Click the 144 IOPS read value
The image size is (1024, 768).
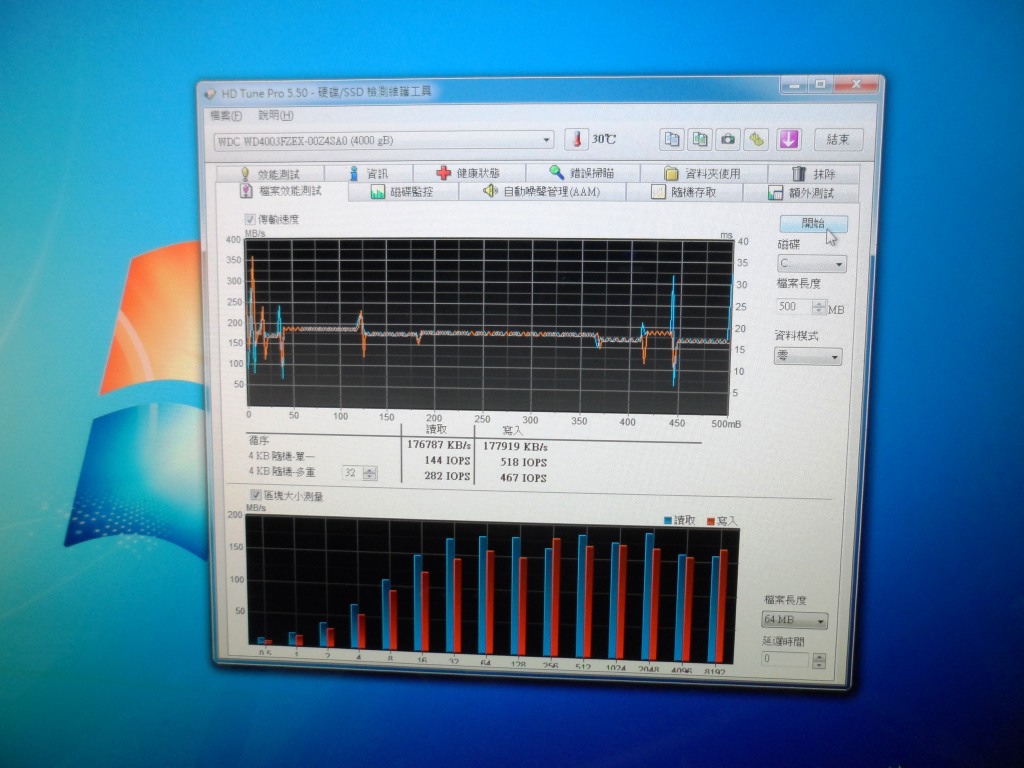(447, 460)
